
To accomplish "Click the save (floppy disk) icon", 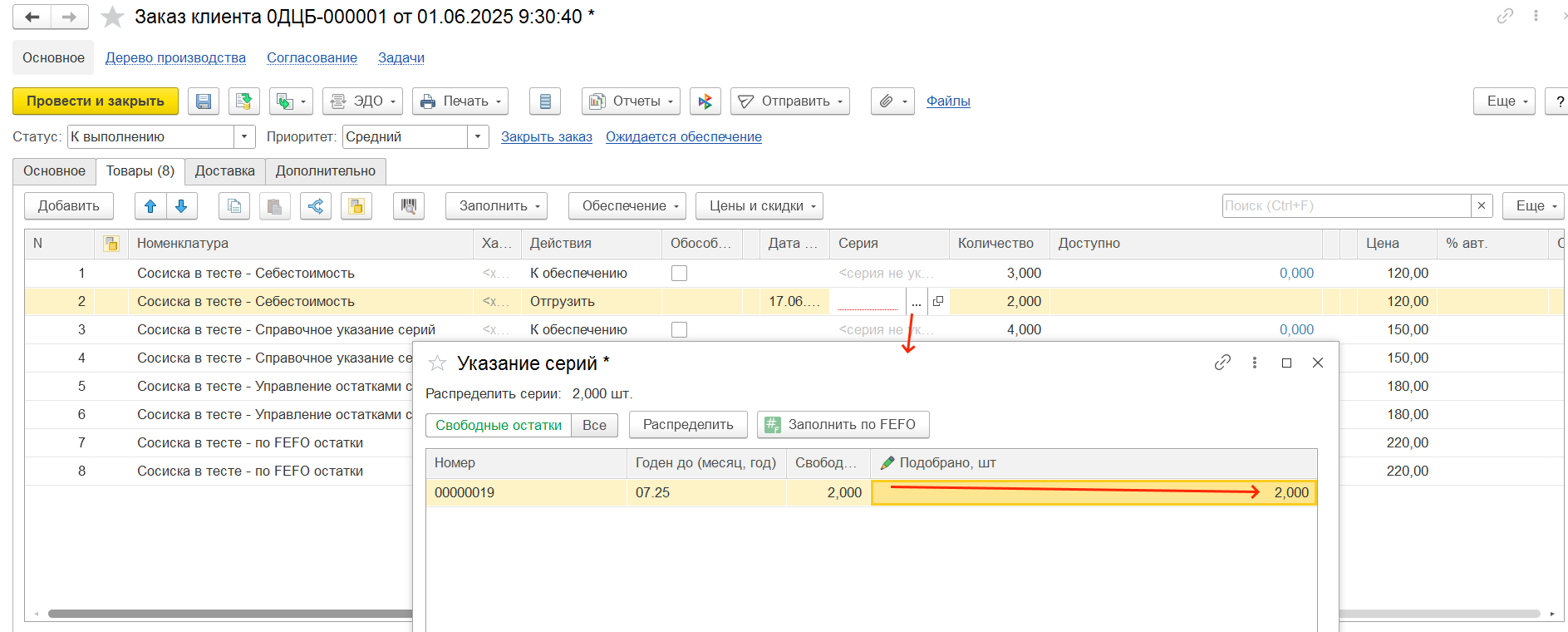I will 204,101.
